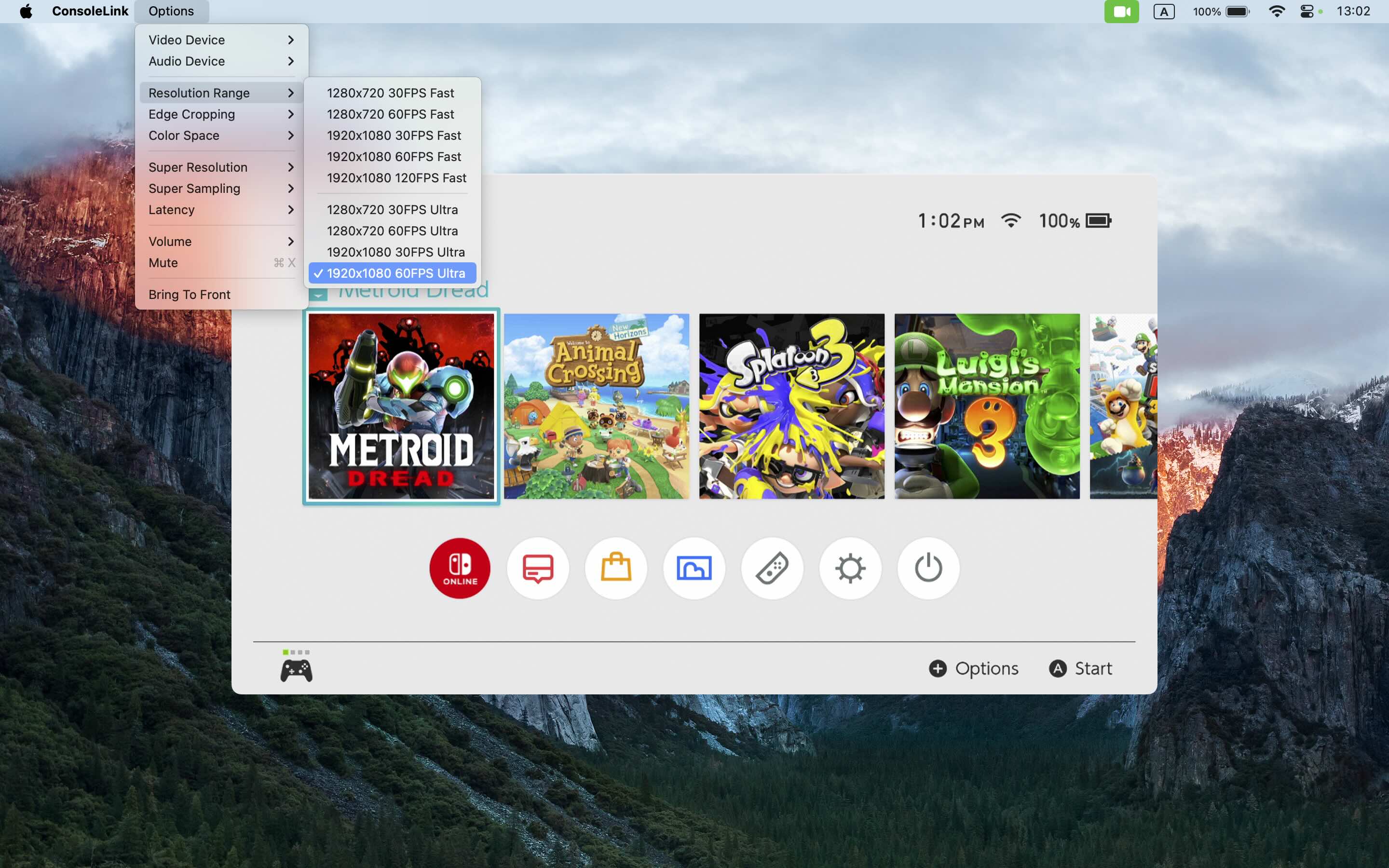Open the Nintendo eShop bag icon
Image resolution: width=1389 pixels, height=868 pixels.
[616, 568]
